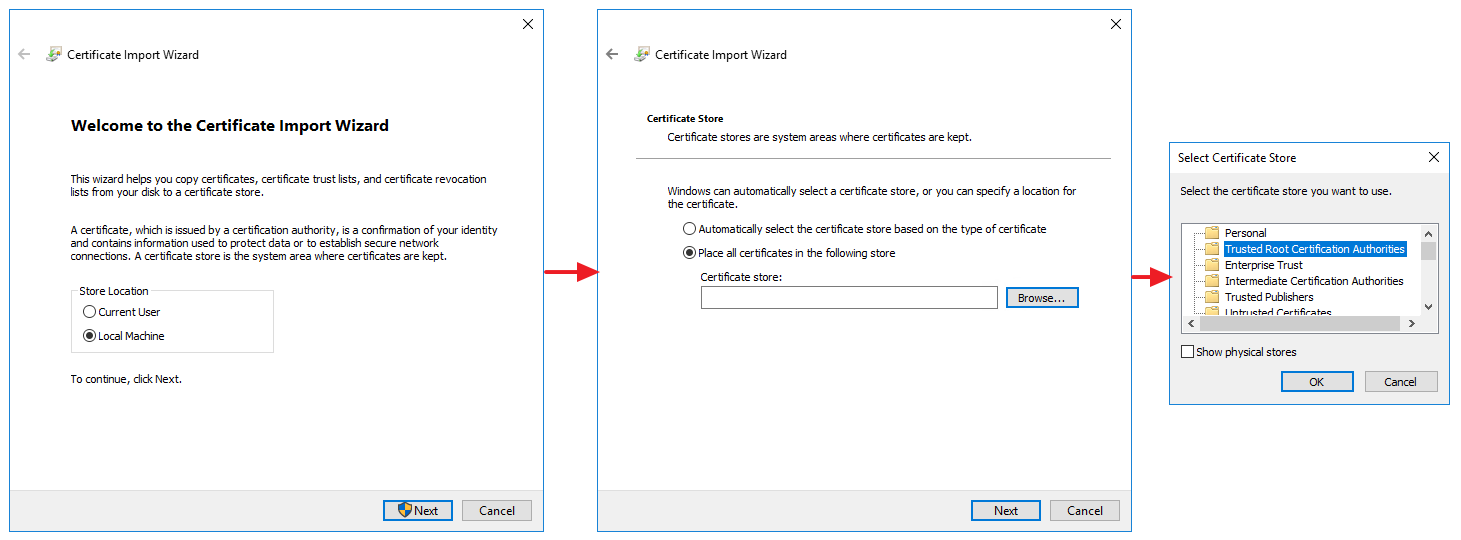This screenshot has height=540, width=1461.
Task: Click the Trusted Publishers folder icon
Action: [1211, 297]
